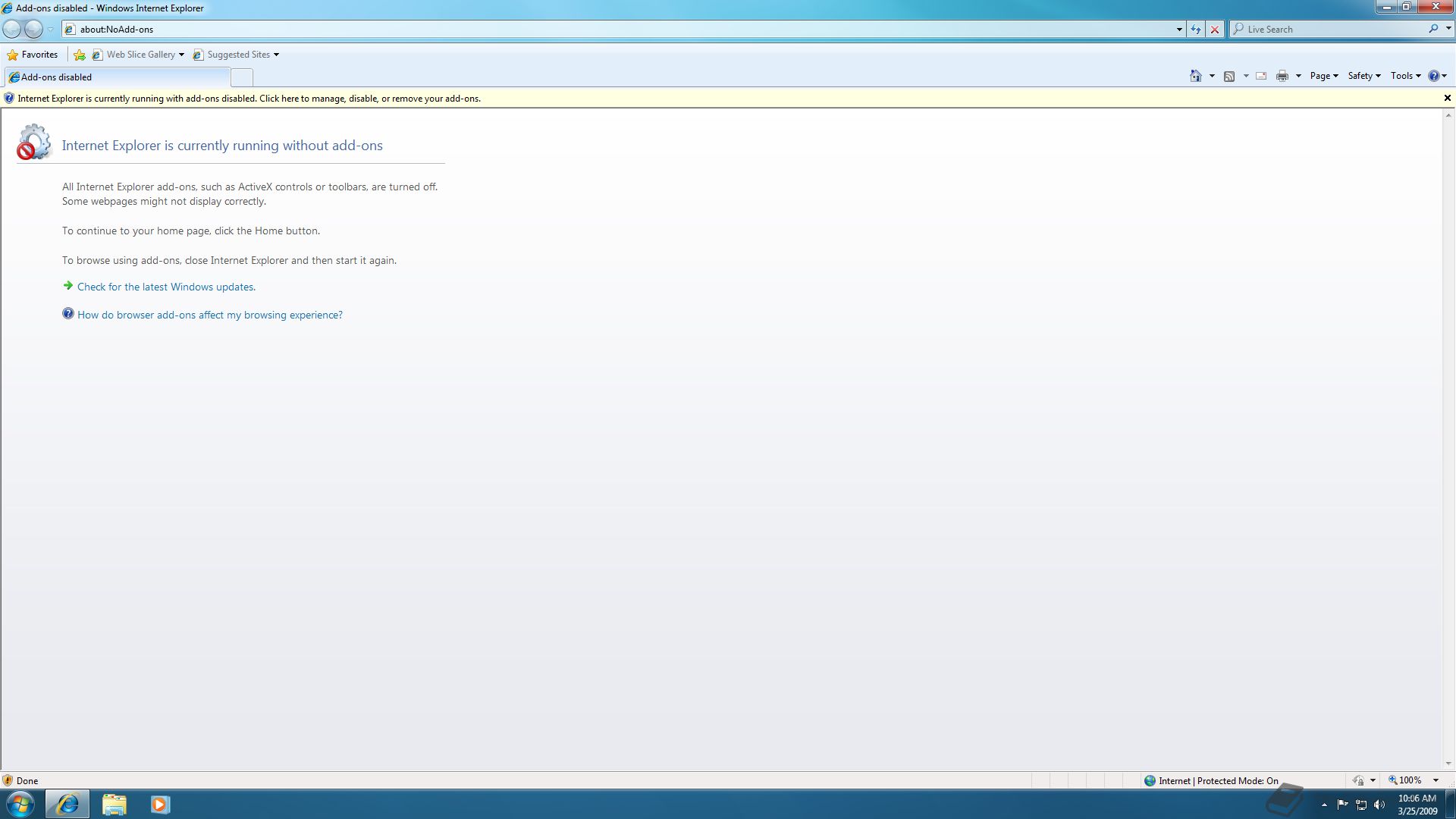Click the network icon in the system tray

[1361, 805]
